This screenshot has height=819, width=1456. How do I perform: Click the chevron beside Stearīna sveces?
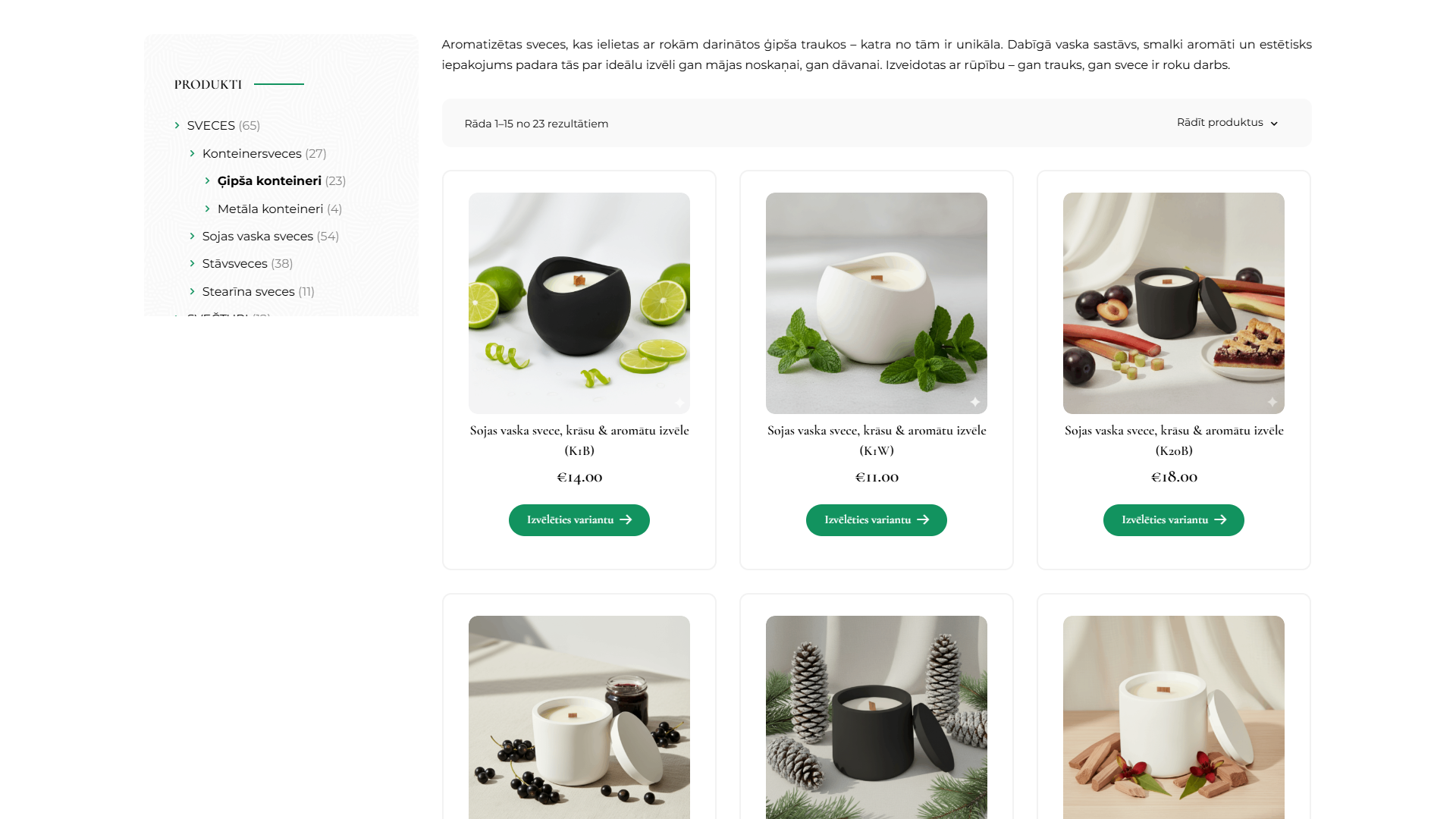tap(192, 292)
